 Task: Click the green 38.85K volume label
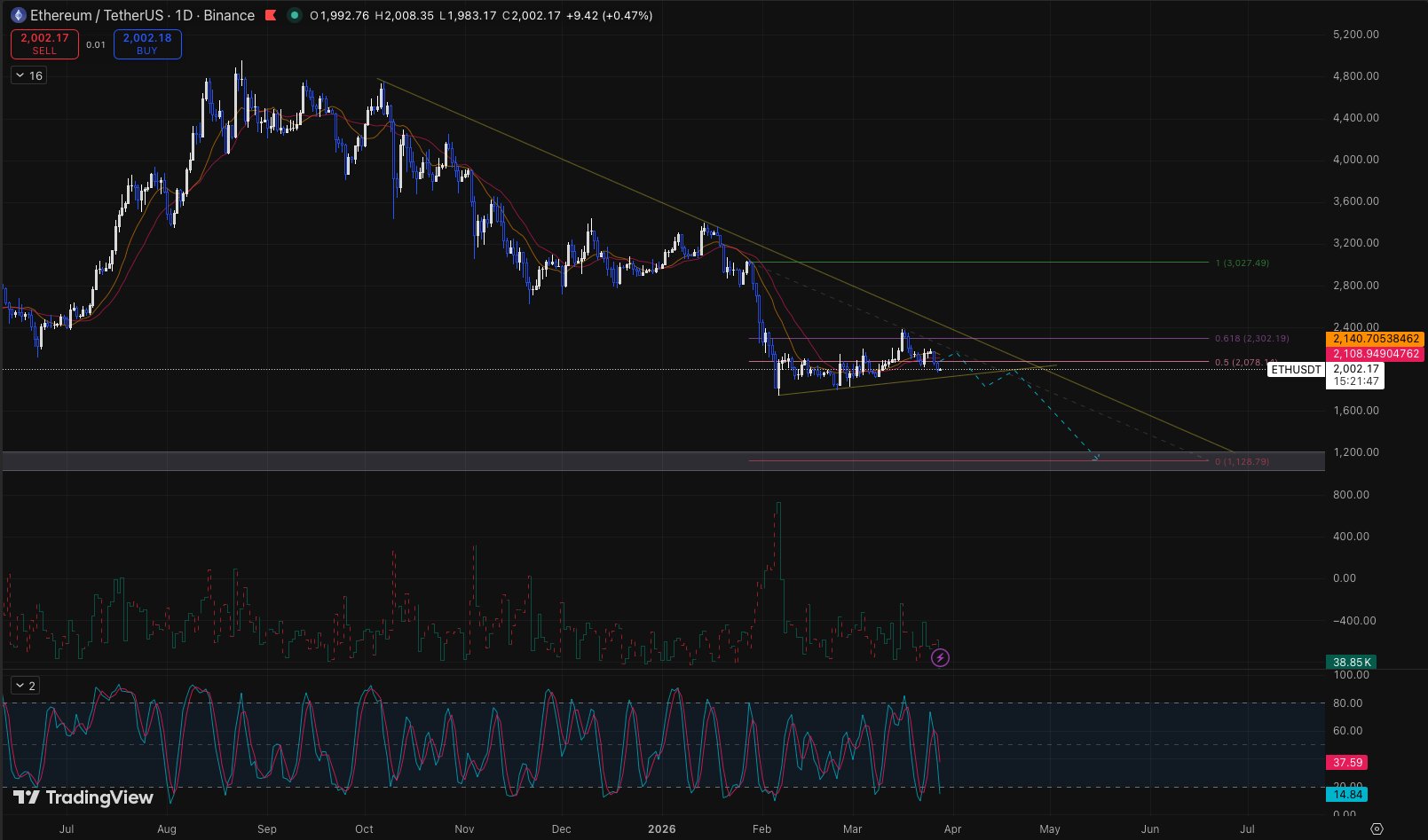click(x=1352, y=662)
